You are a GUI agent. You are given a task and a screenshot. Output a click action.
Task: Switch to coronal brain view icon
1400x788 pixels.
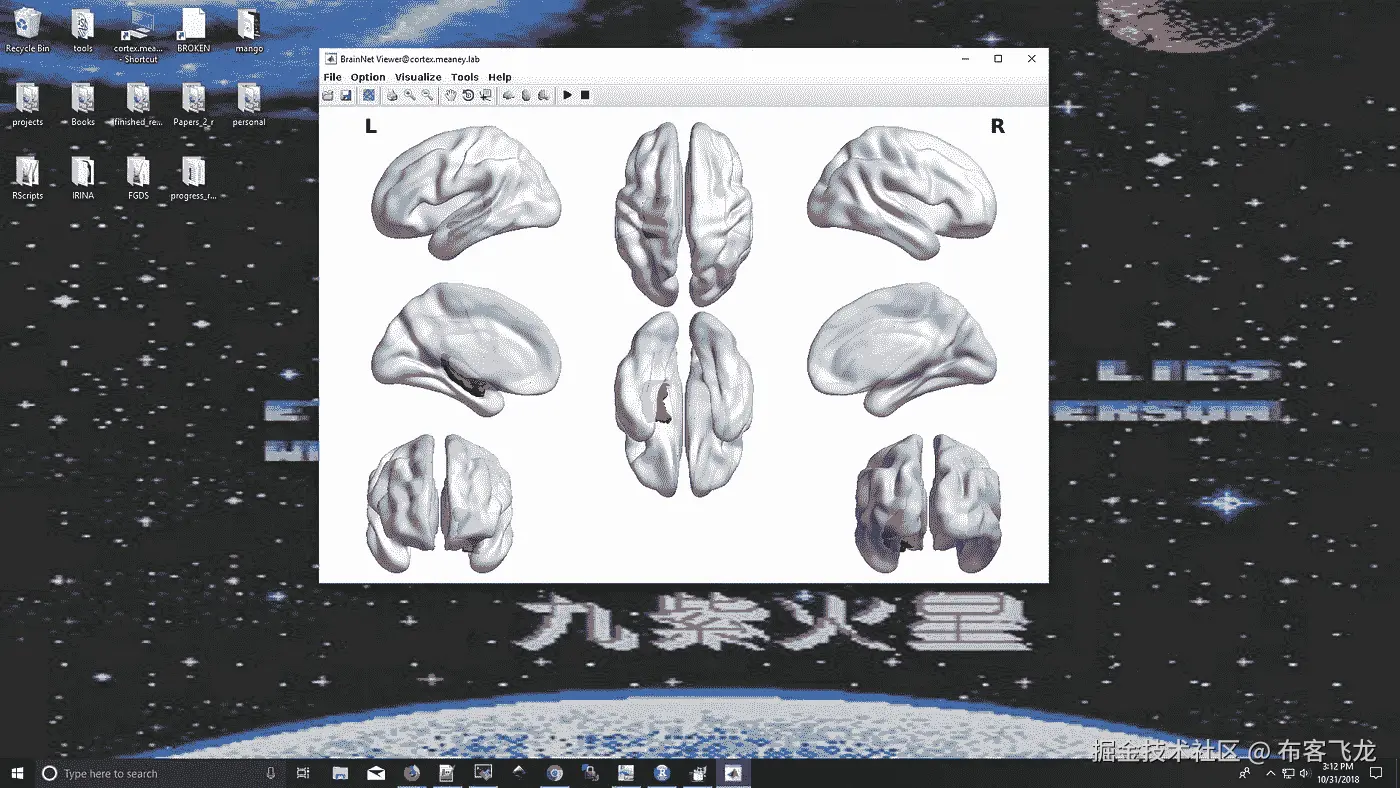(x=543, y=95)
